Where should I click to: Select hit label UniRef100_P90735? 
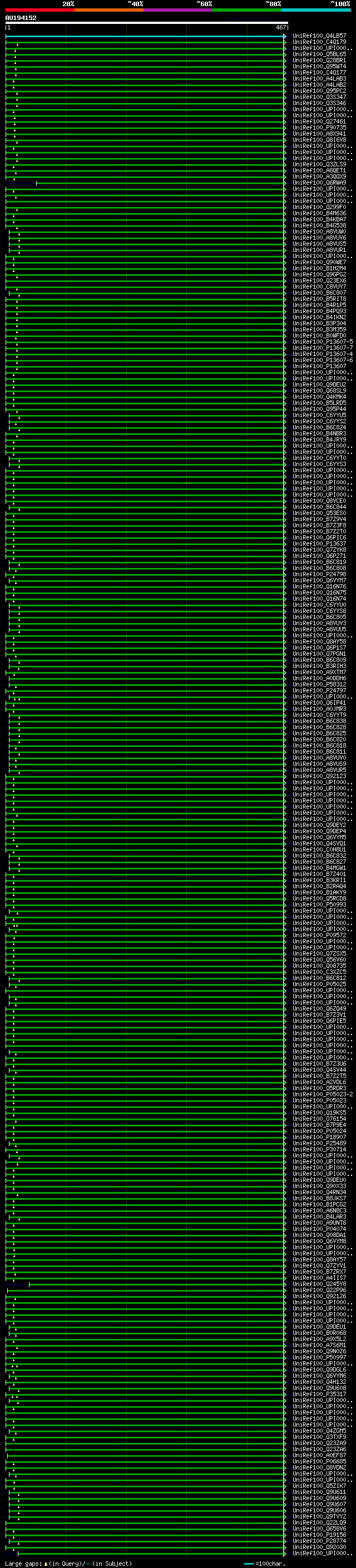point(319,128)
